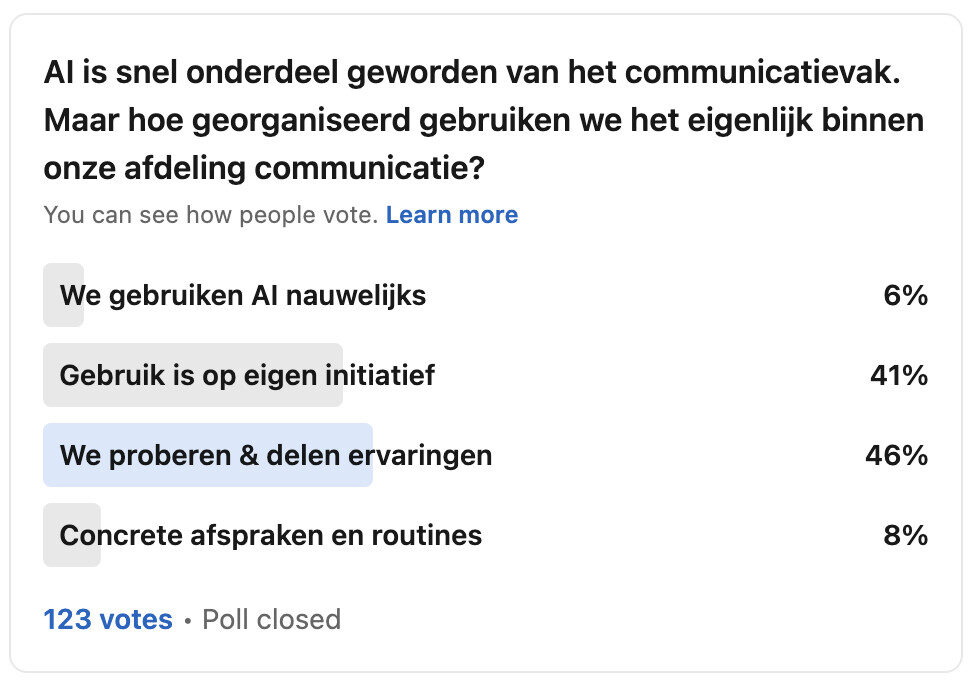Select the "We gebruiken AI nauwelijks" poll option
This screenshot has height=686, width=980.
pos(243,295)
